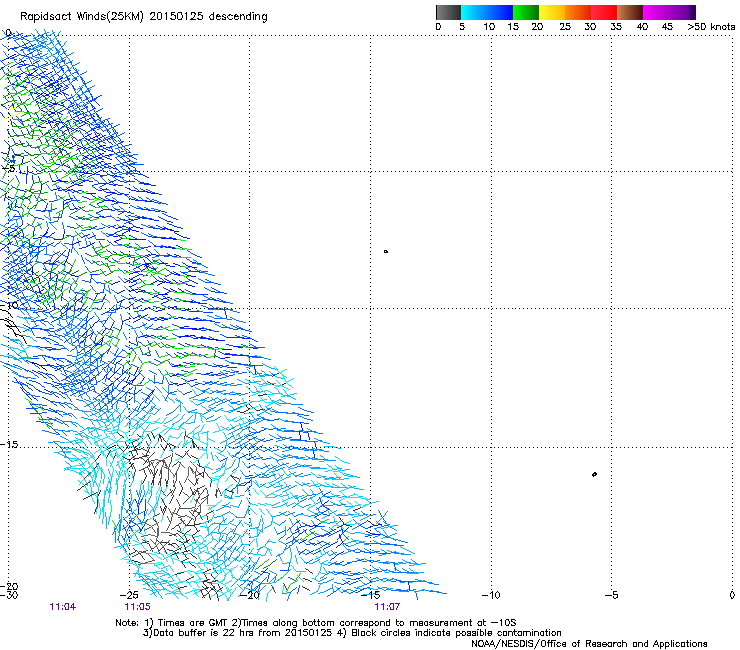Click the red 30-35 knots color band
This screenshot has width=740, height=650.
tap(604, 12)
